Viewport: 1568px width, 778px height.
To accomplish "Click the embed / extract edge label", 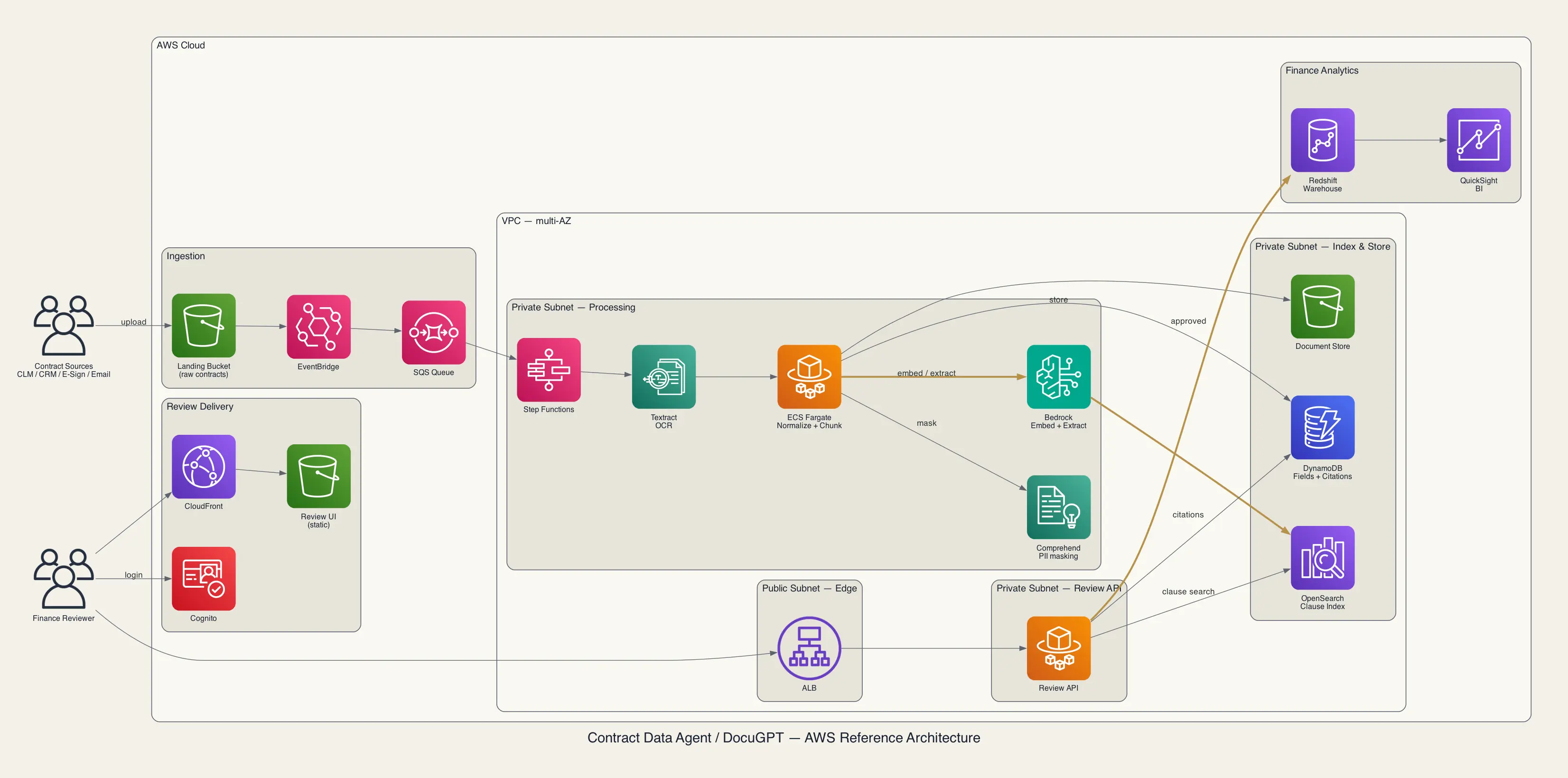I will point(926,373).
